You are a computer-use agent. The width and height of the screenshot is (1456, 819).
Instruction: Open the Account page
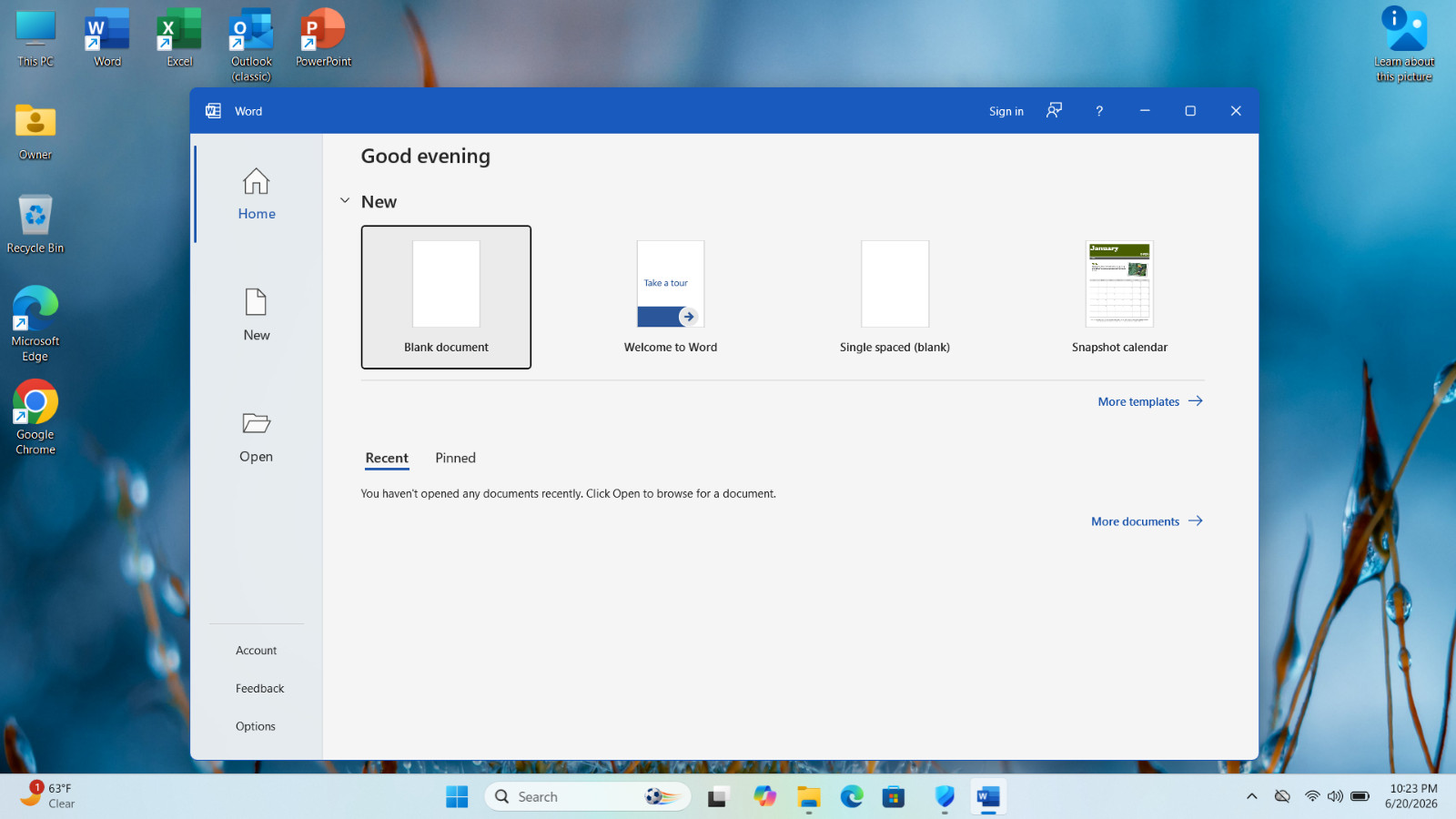tap(257, 651)
